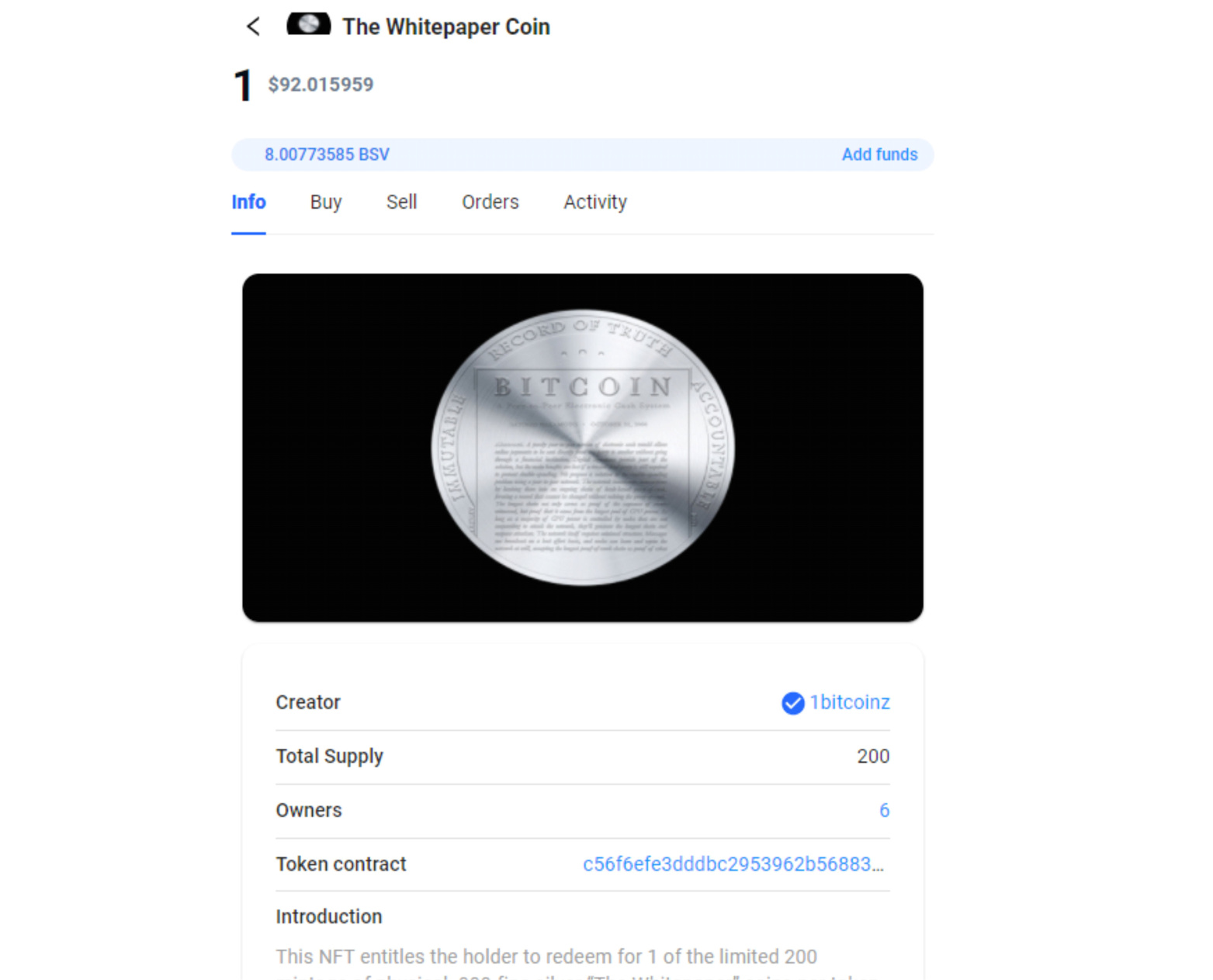Switch to the Info tab
This screenshot has height=980, width=1213.
click(248, 203)
